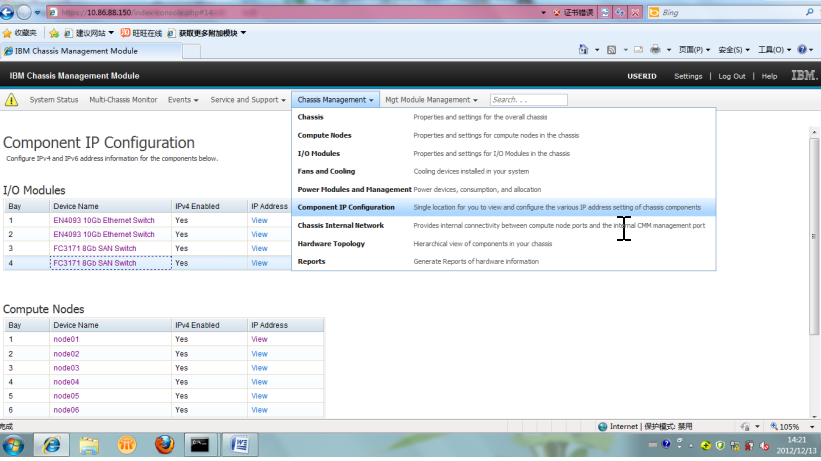This screenshot has width=821, height=461.
Task: Select the IBM Chassis Management Module tab
Action: 91,51
